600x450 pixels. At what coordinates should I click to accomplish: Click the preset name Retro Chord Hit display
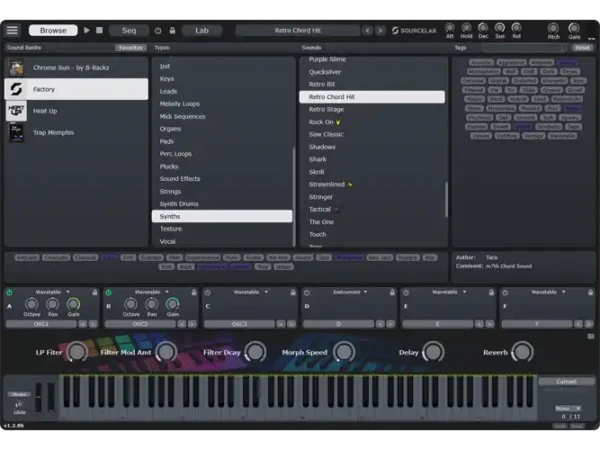298,30
